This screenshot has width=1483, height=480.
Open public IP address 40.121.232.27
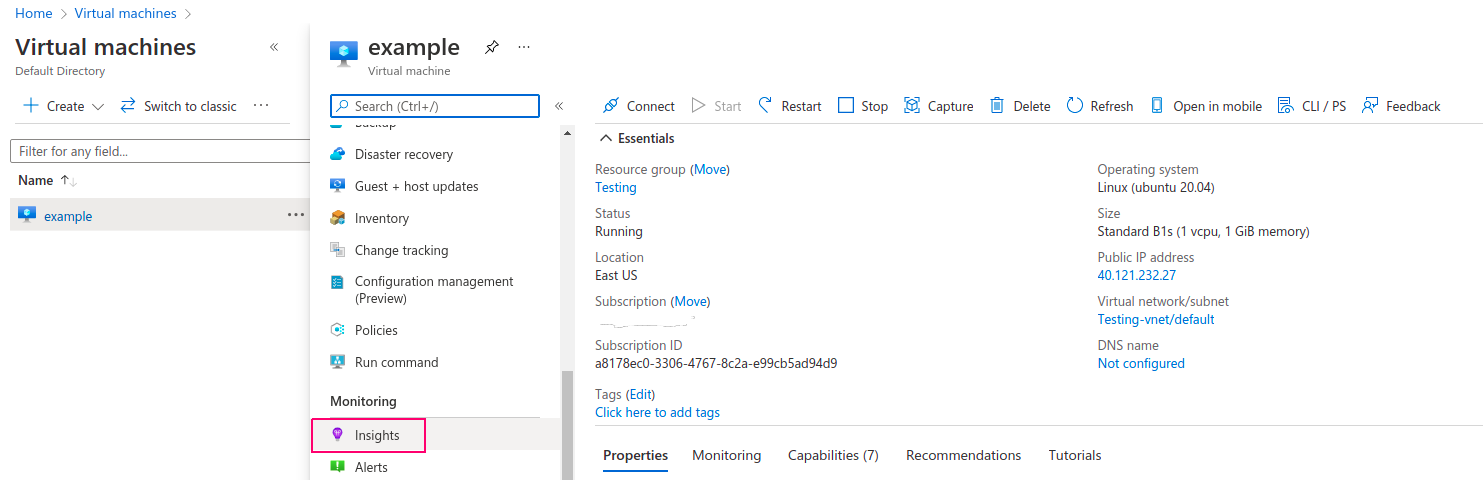(x=1137, y=275)
